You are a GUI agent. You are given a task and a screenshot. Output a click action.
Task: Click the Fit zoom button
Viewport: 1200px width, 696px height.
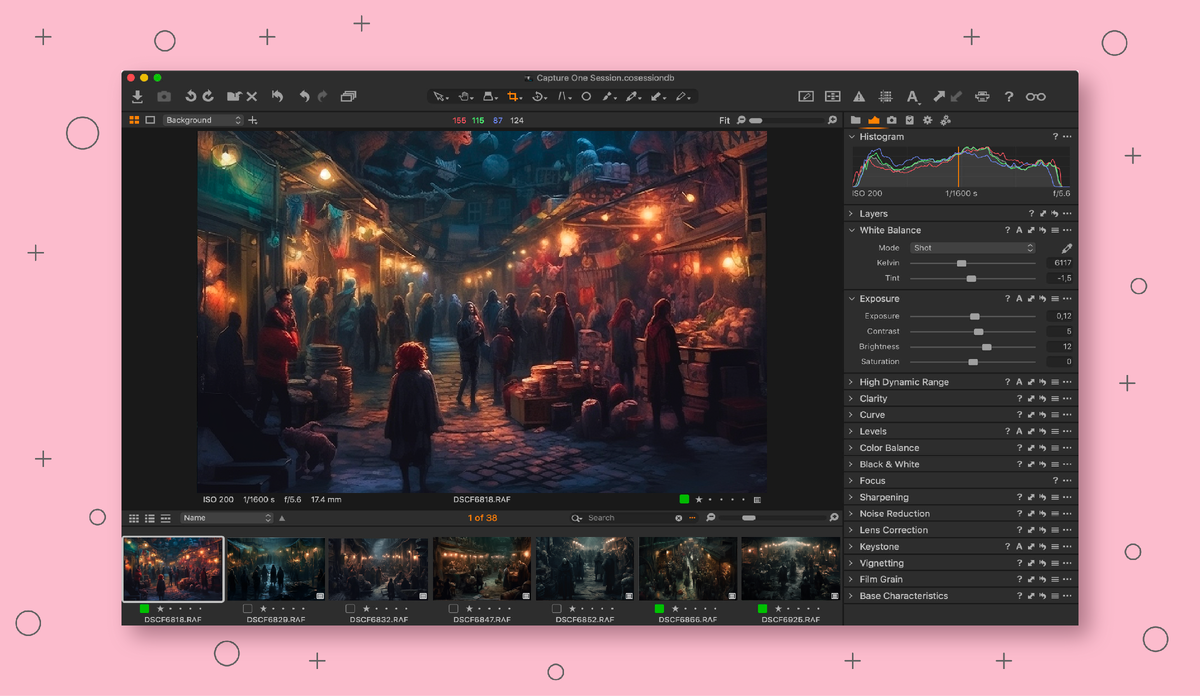(x=724, y=120)
